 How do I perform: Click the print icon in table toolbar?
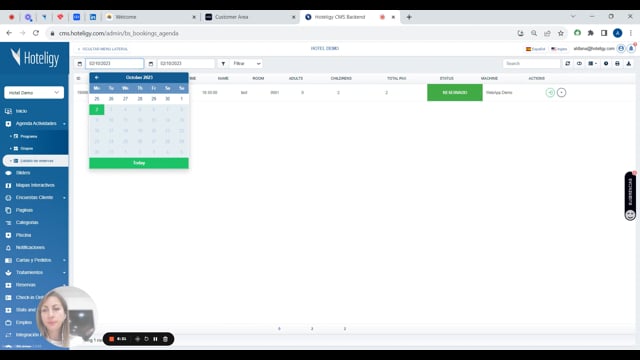617,64
